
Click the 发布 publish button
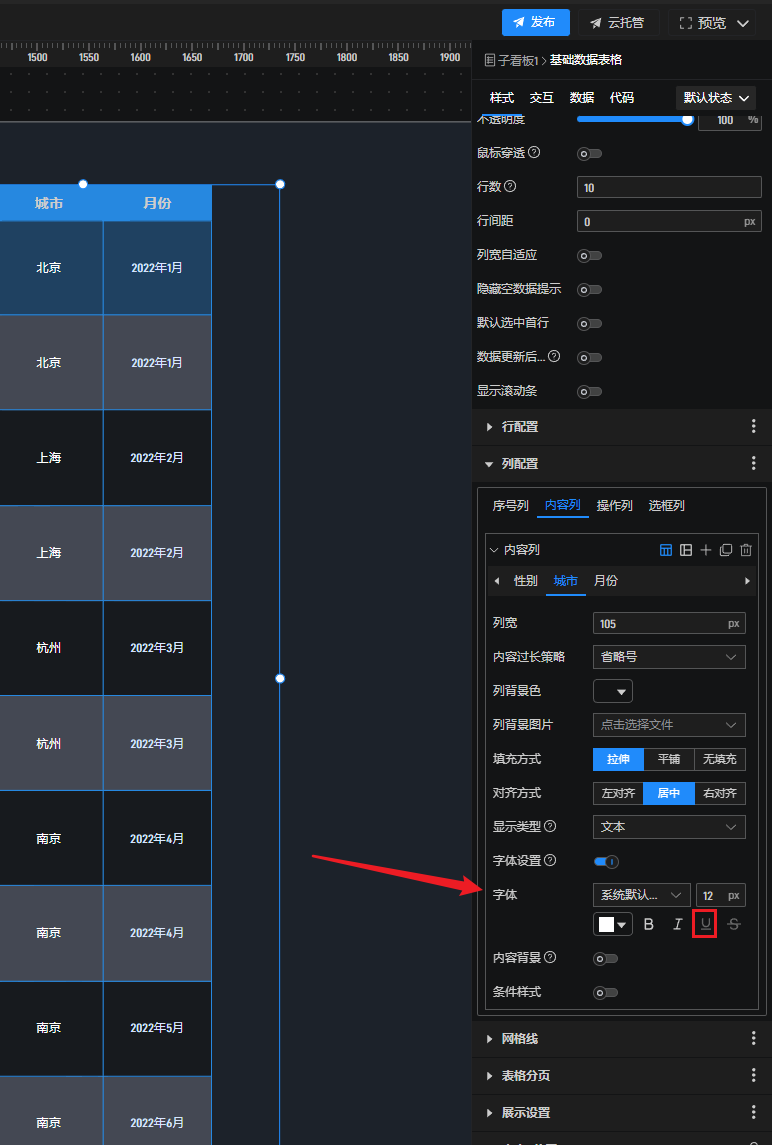[x=535, y=22]
